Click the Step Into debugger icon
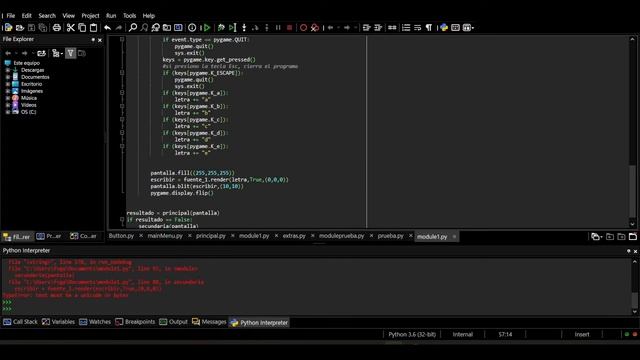The width and height of the screenshot is (640, 360). coord(244,28)
